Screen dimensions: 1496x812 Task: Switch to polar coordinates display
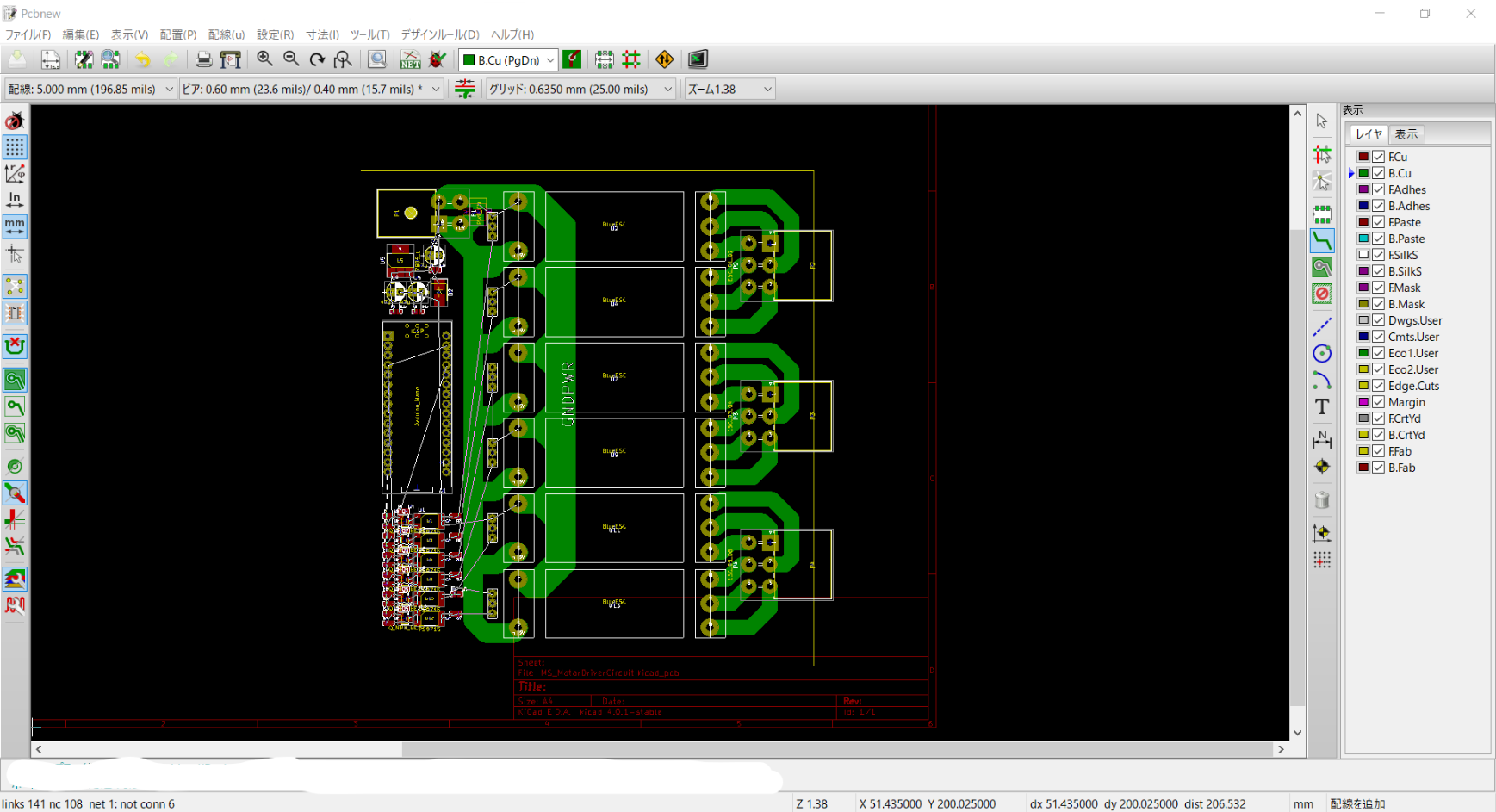[15, 174]
